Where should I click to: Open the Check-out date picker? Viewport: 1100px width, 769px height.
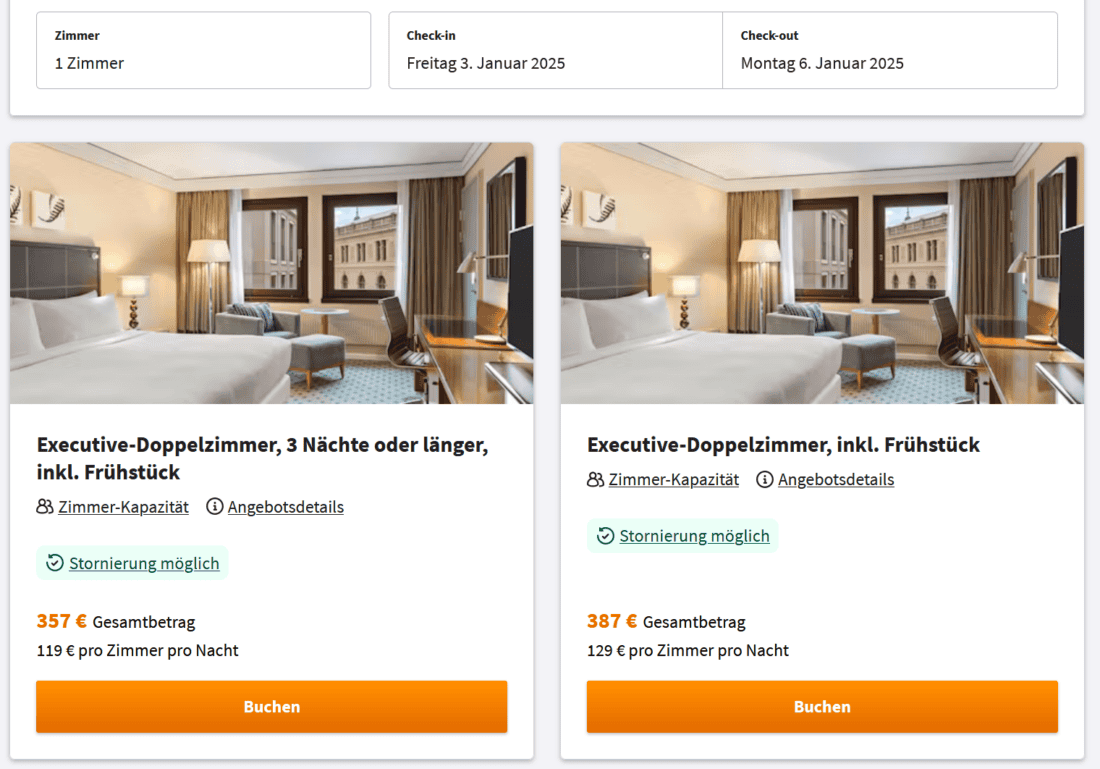coord(889,51)
